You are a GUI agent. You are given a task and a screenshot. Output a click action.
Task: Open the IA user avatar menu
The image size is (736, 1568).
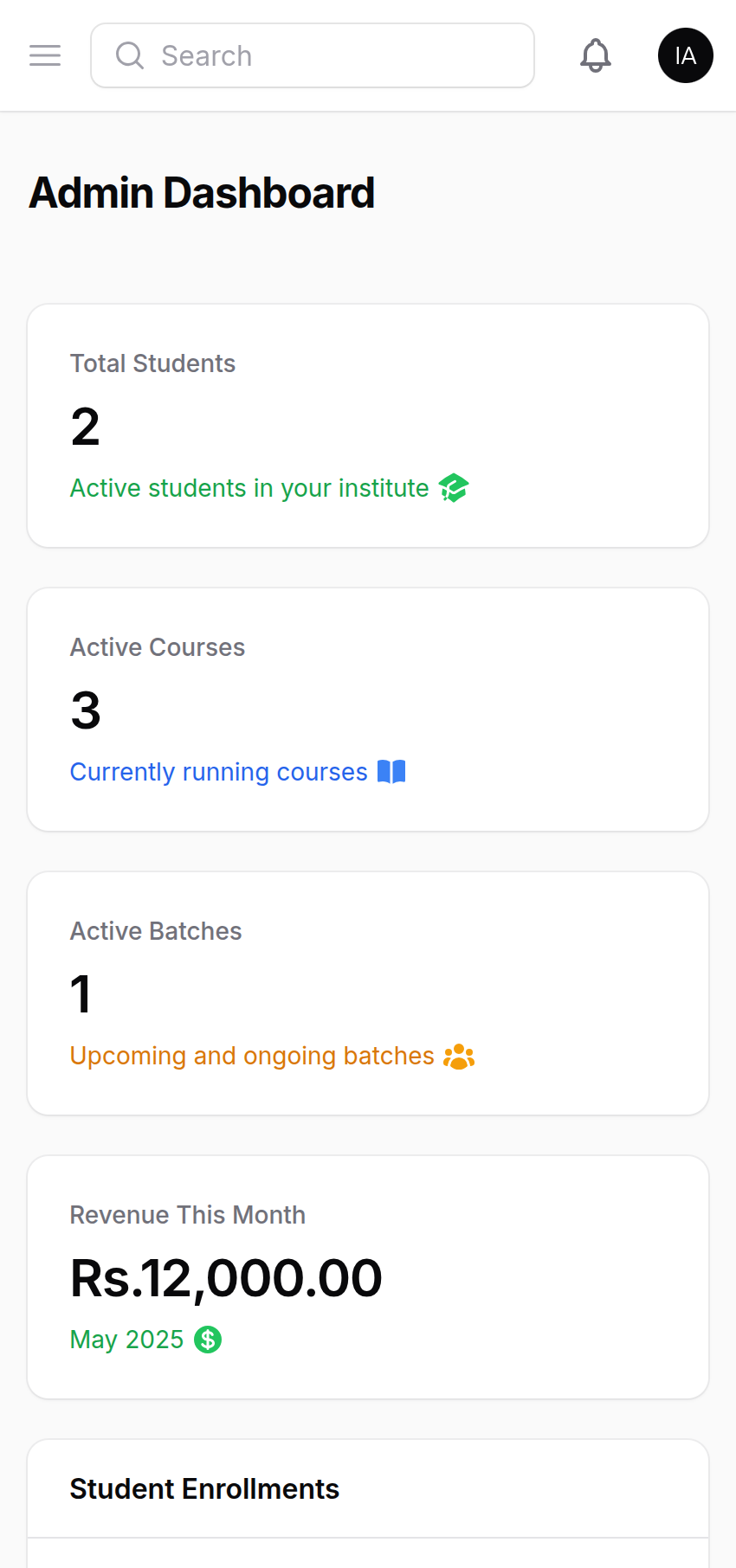point(685,55)
